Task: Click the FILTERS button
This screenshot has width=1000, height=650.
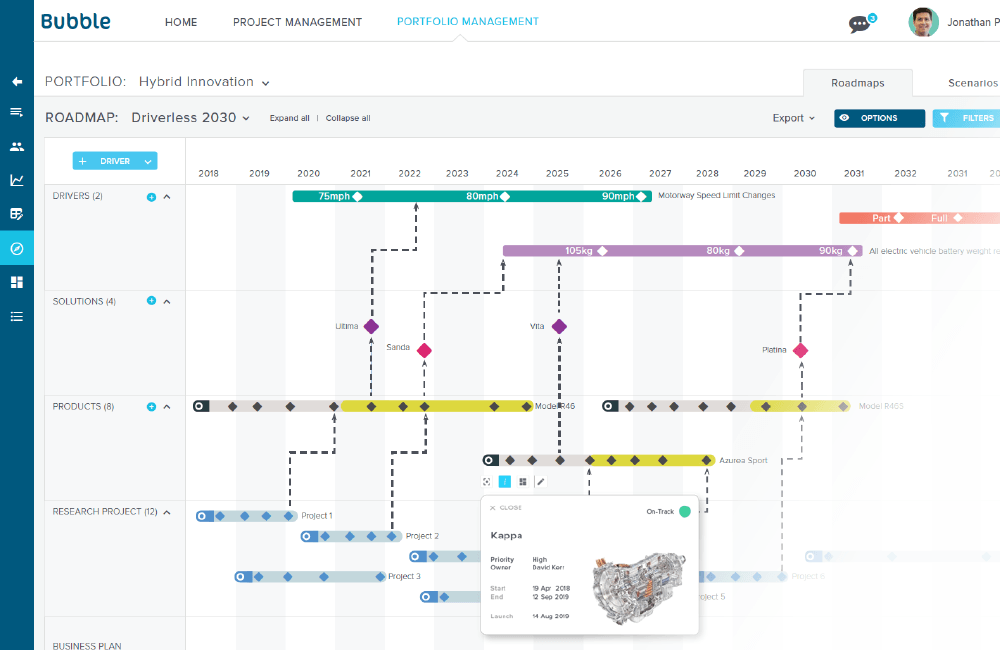Action: [x=967, y=118]
